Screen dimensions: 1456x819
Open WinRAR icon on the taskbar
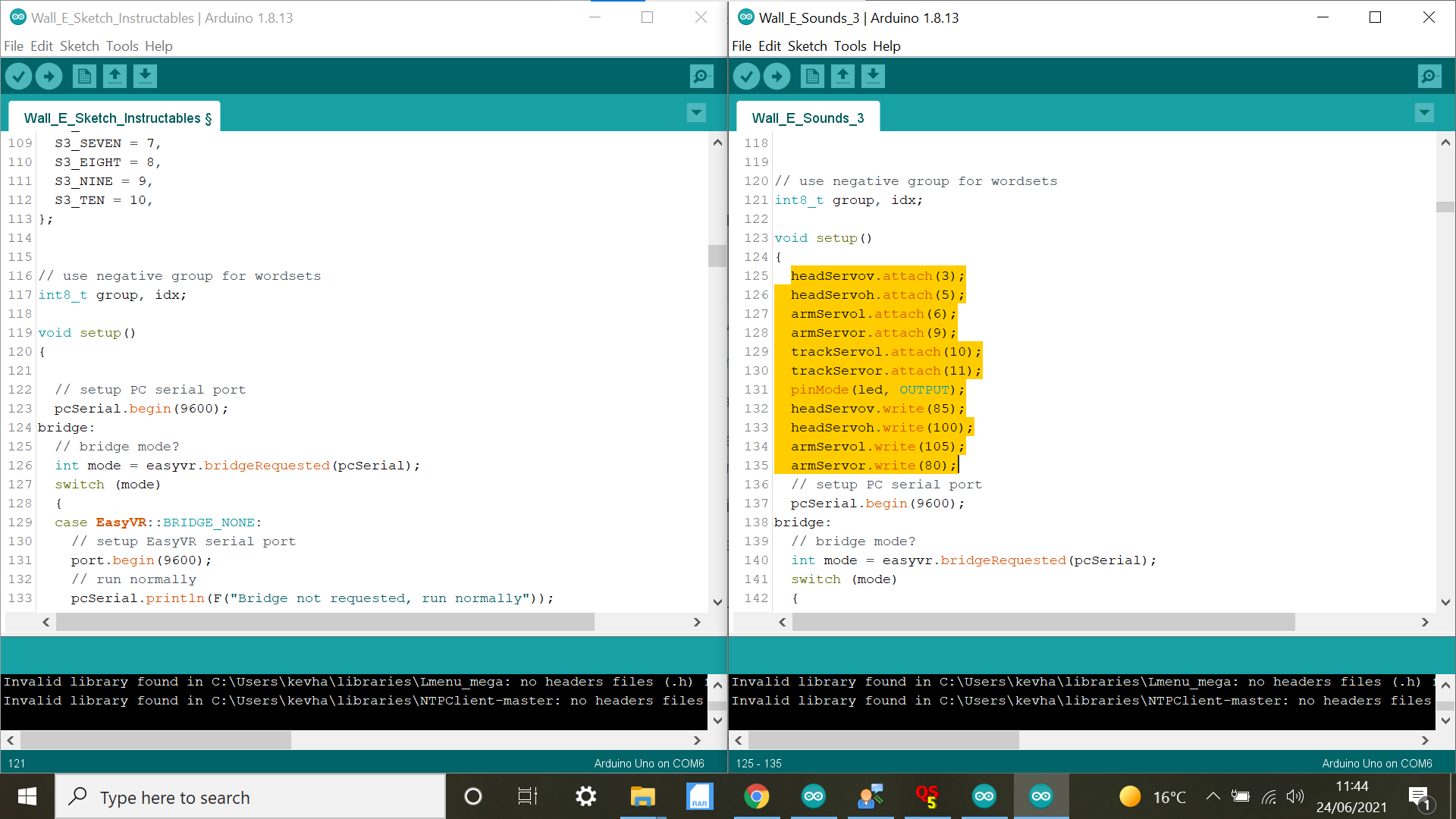click(x=700, y=796)
